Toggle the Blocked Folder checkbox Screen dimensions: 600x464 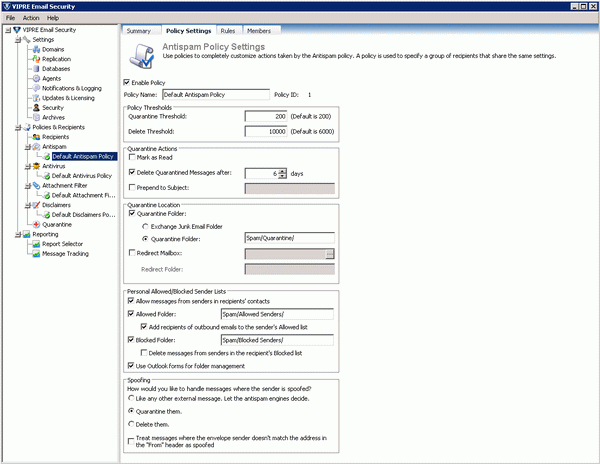[x=131, y=340]
